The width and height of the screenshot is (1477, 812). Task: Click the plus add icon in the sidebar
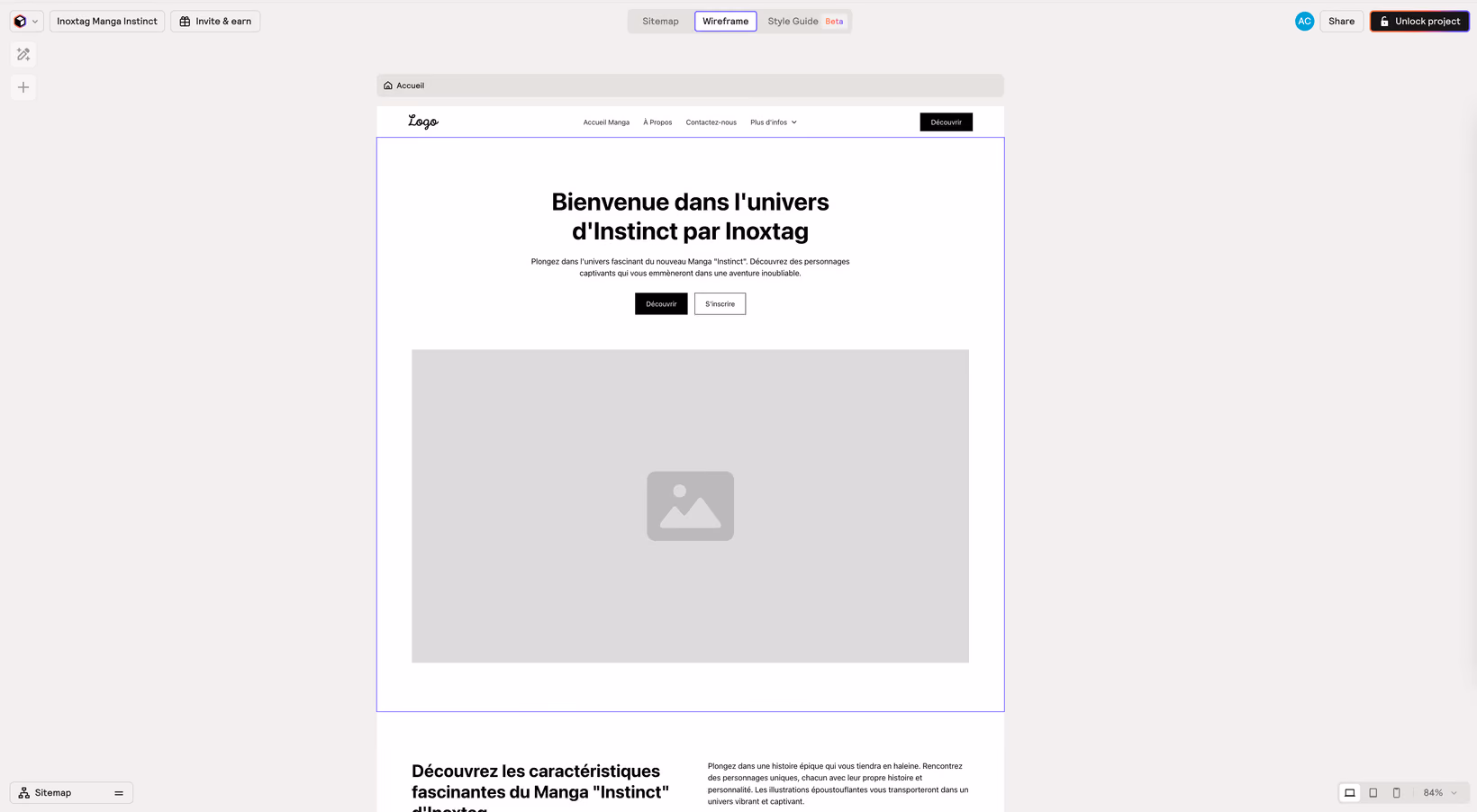pos(23,87)
